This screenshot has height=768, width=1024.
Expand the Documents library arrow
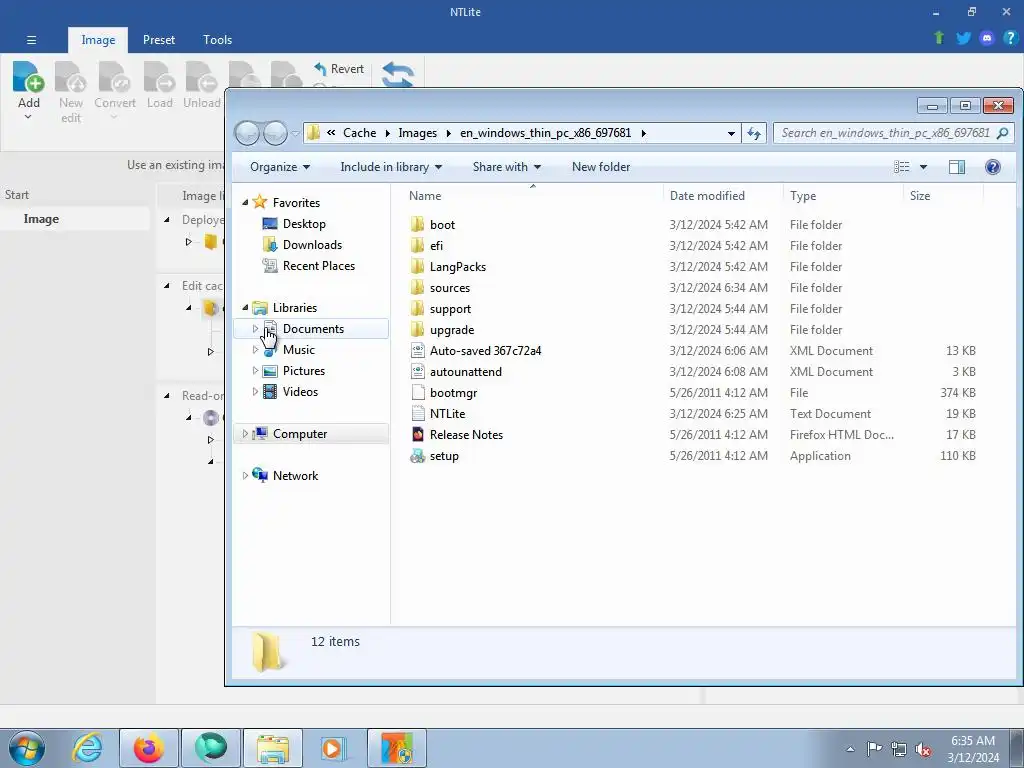click(255, 328)
